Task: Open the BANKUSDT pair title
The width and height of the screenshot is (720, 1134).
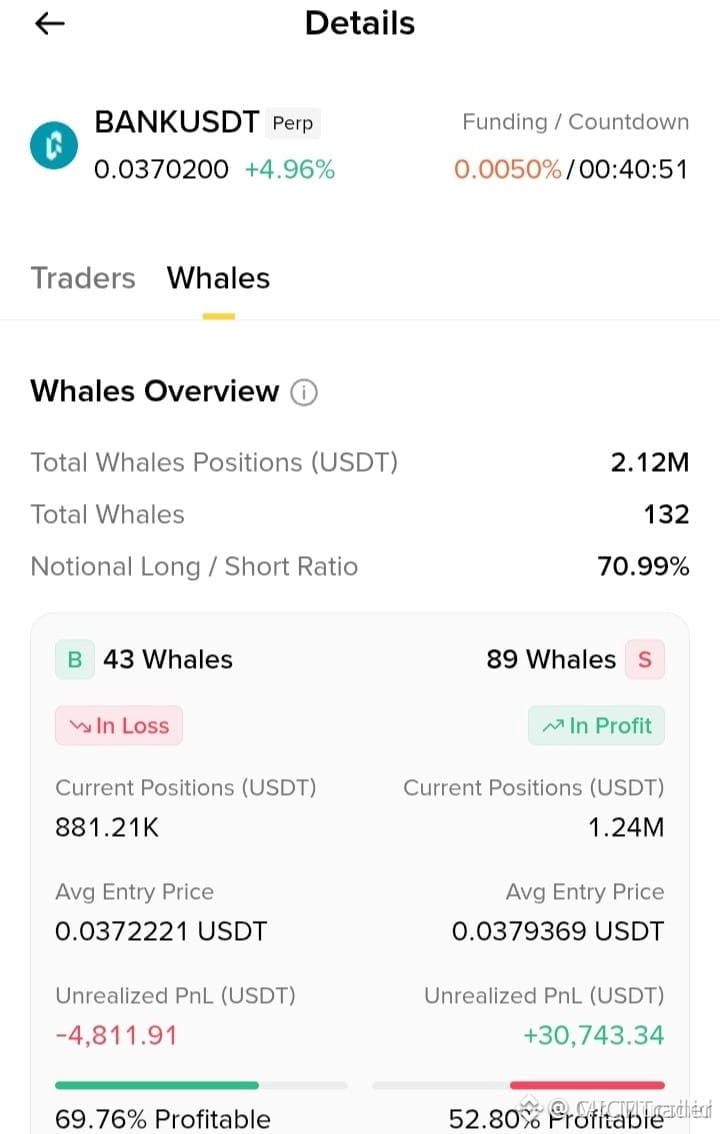Action: coord(177,122)
